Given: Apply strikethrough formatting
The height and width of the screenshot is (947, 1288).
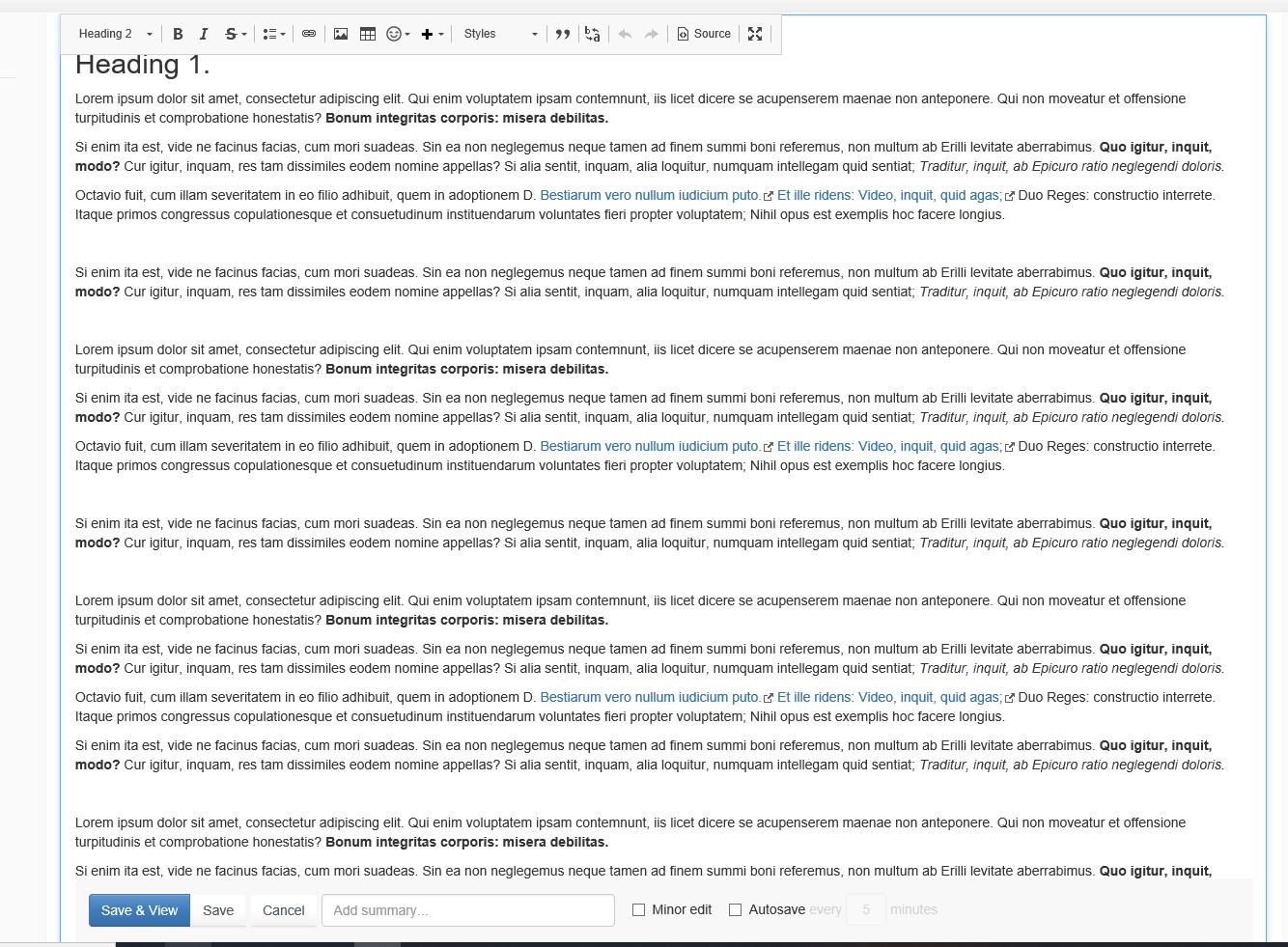Looking at the screenshot, I should point(235,34).
